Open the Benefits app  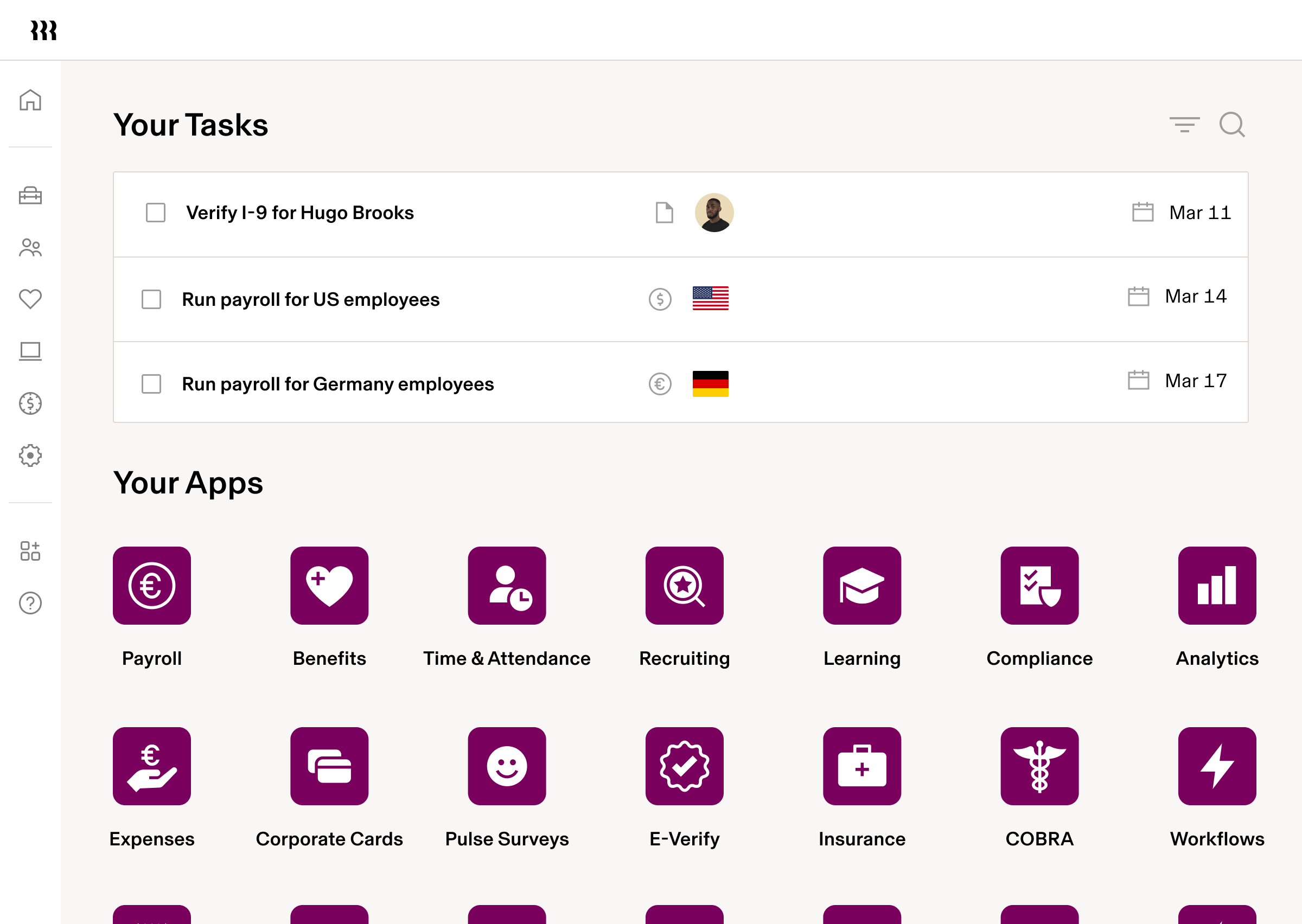click(329, 586)
